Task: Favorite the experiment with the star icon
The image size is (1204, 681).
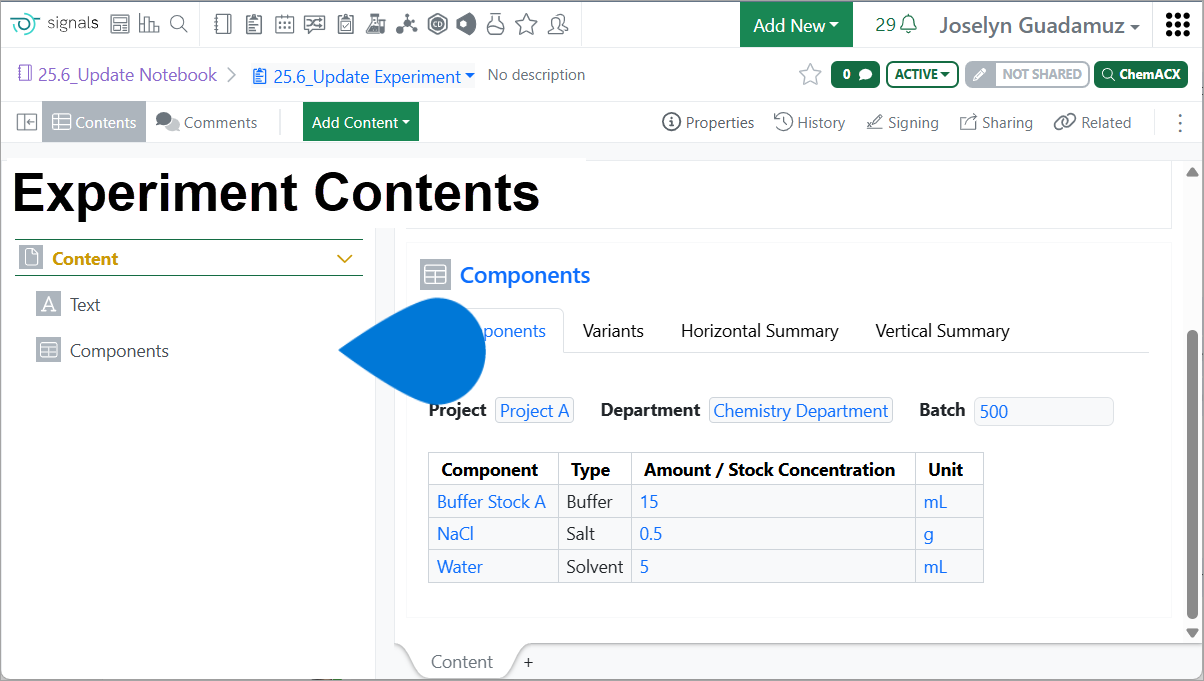Action: [810, 75]
